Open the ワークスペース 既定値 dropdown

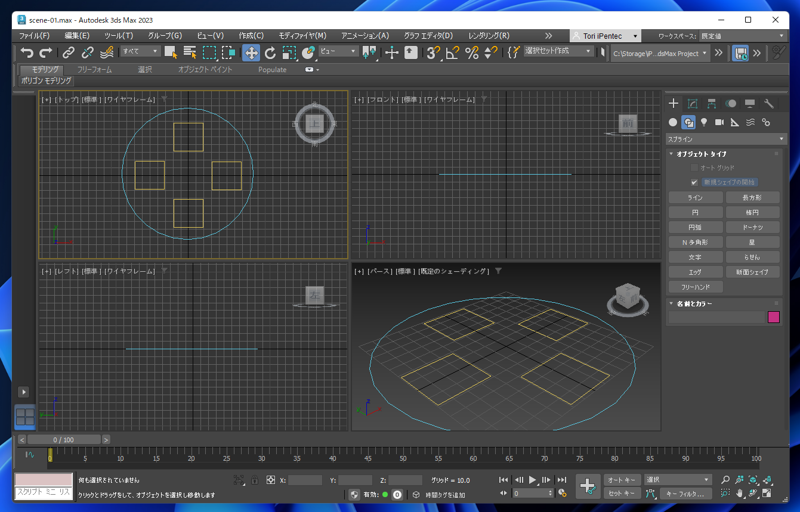[x=743, y=36]
